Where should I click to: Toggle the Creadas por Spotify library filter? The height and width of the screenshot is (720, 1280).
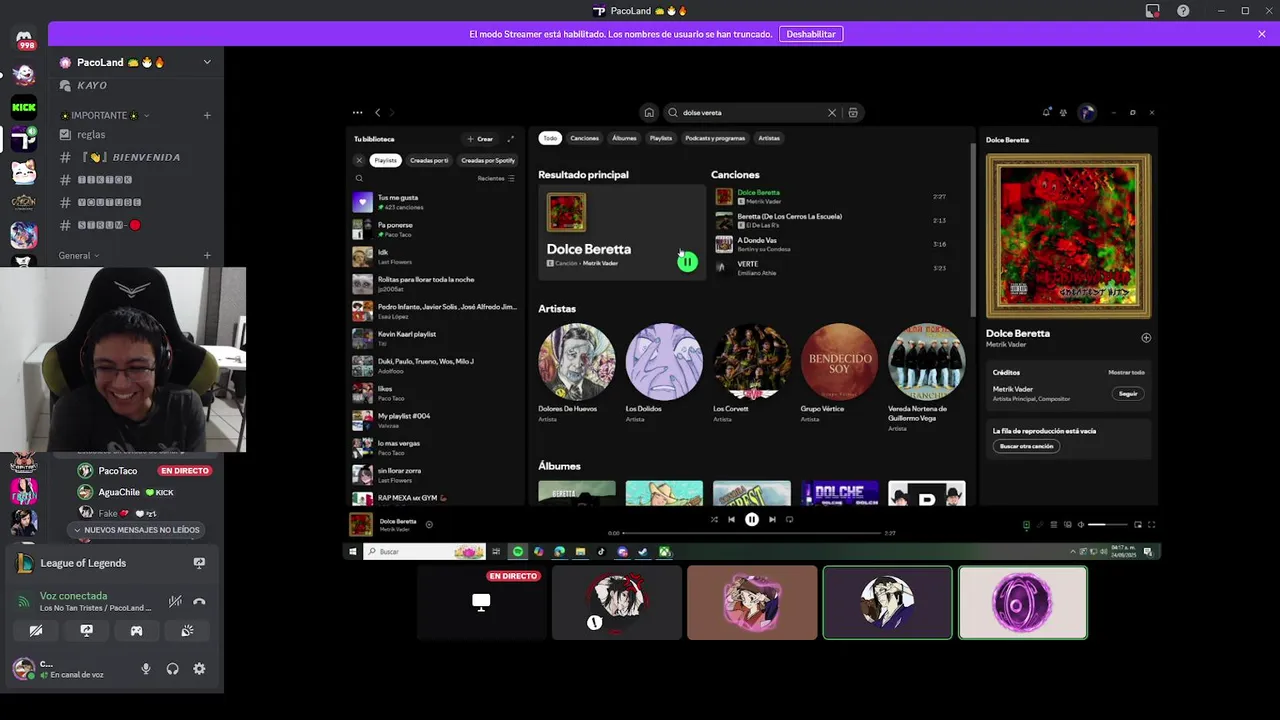pyautogui.click(x=488, y=160)
